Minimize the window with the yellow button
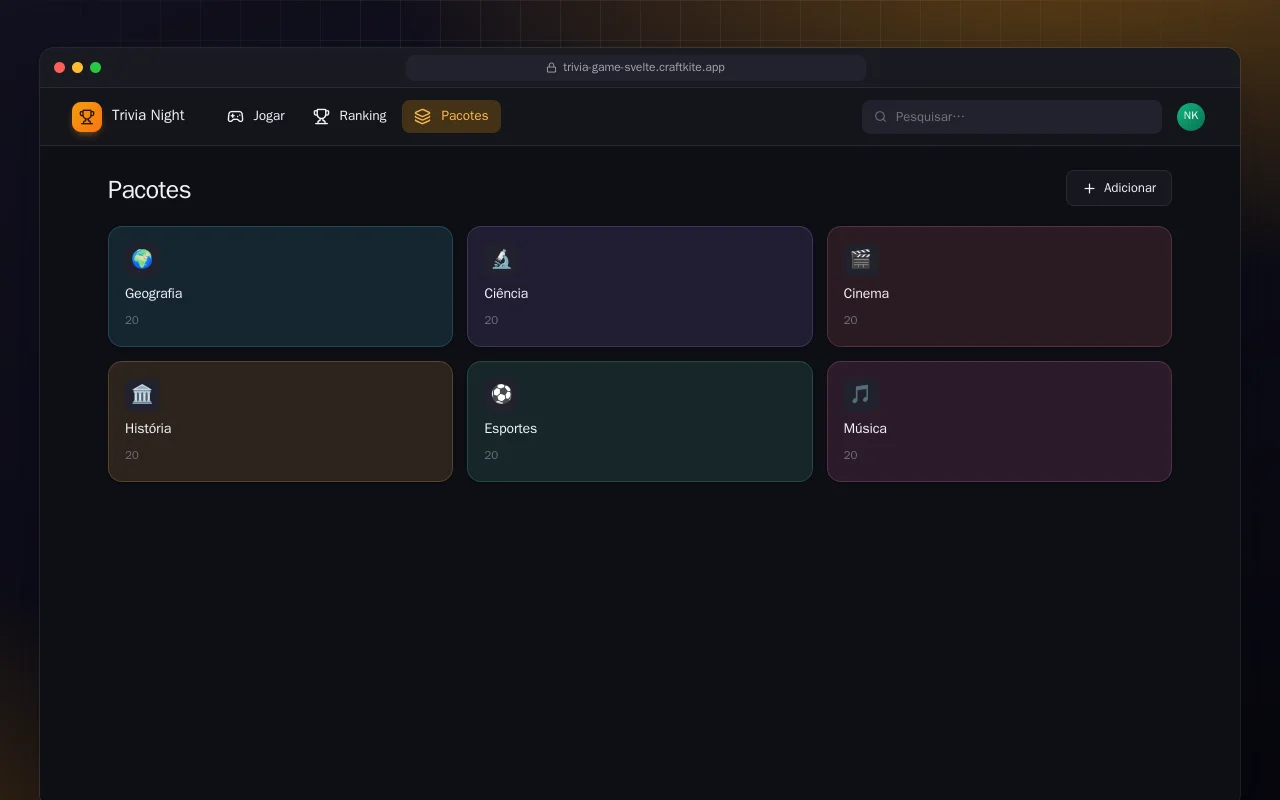Viewport: 1280px width, 800px height. pos(77,68)
